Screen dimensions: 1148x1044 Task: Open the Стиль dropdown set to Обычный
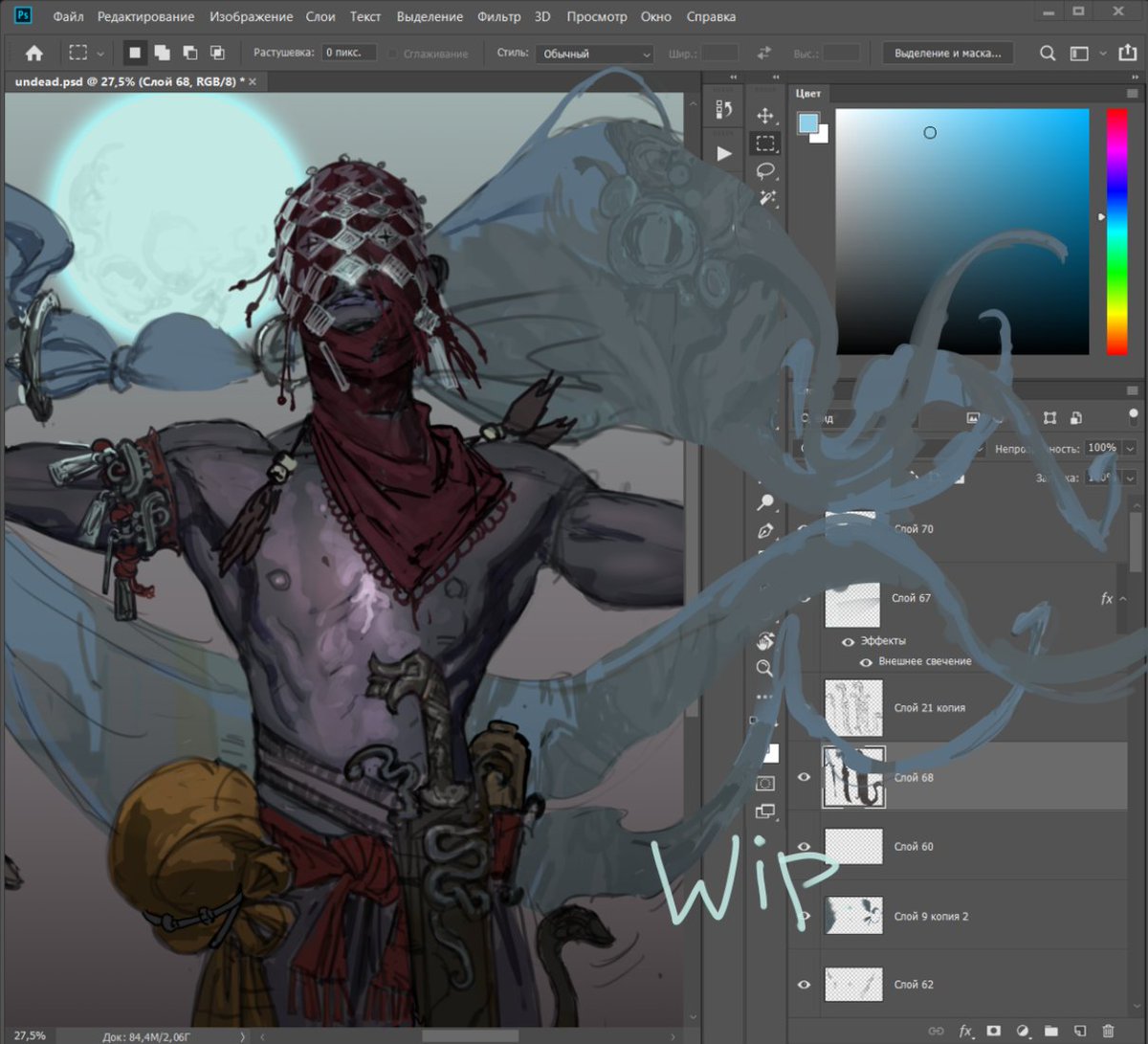pos(594,54)
